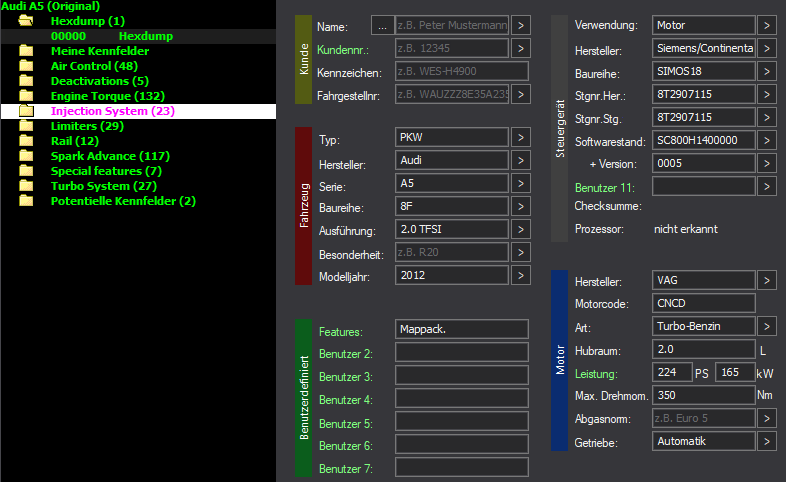Click the dark red Fahrzeug section bar
The width and height of the screenshot is (786, 482).
click(304, 206)
